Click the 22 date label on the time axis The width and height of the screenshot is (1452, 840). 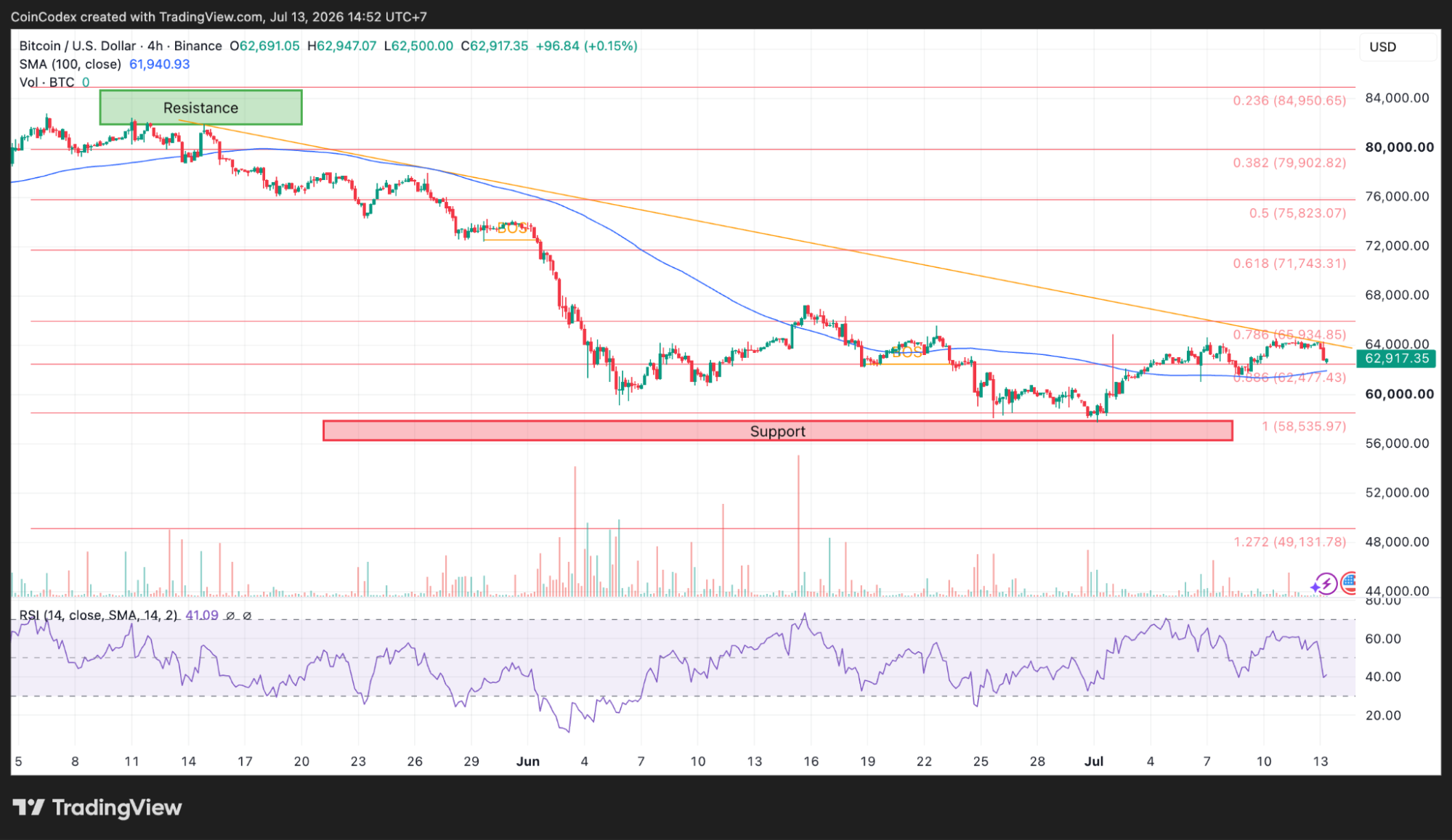click(x=924, y=762)
